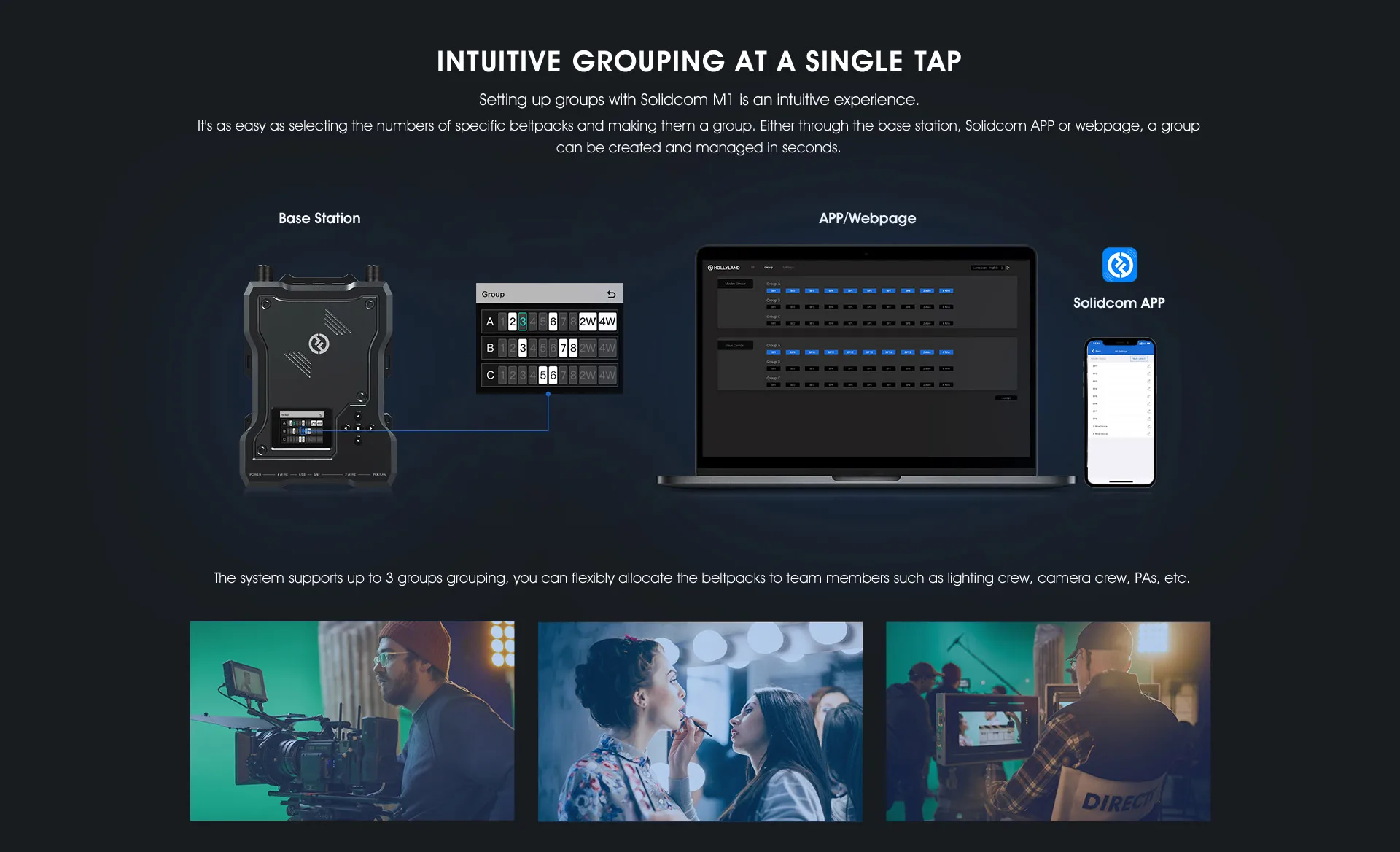Click the Hollyland logo on base station
The image size is (1400, 852).
(319, 344)
